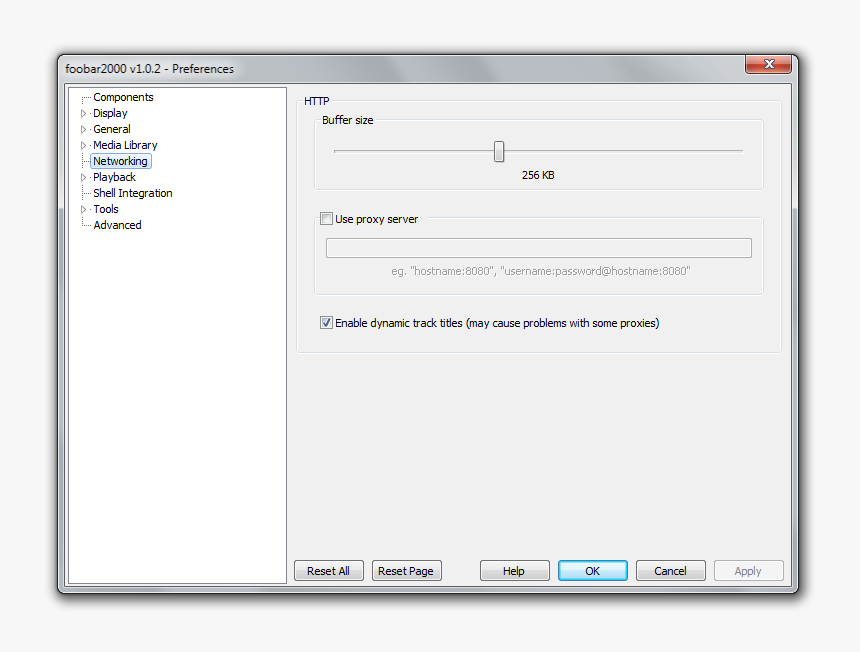Select Display in the preferences tree

click(x=110, y=113)
